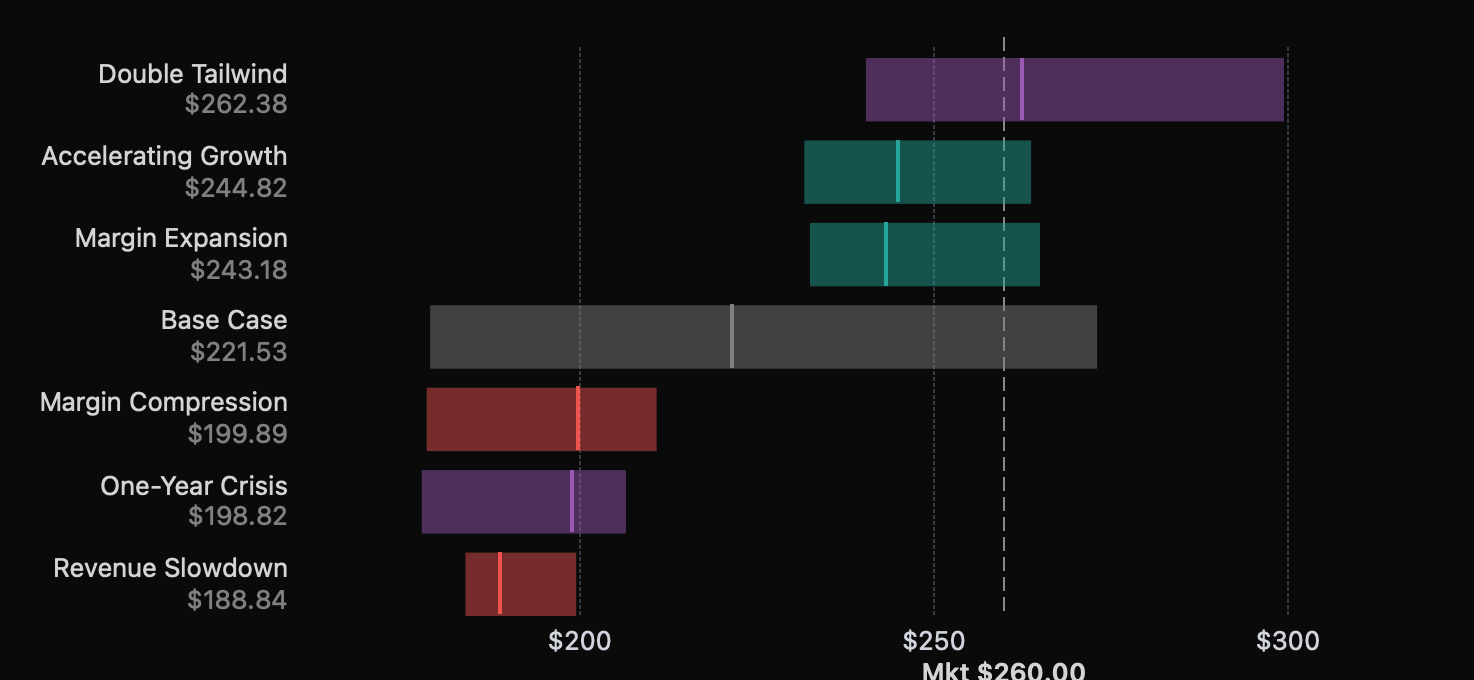1474x680 pixels.
Task: Click the $262.38 value under Double Tailwind
Action: (x=236, y=104)
